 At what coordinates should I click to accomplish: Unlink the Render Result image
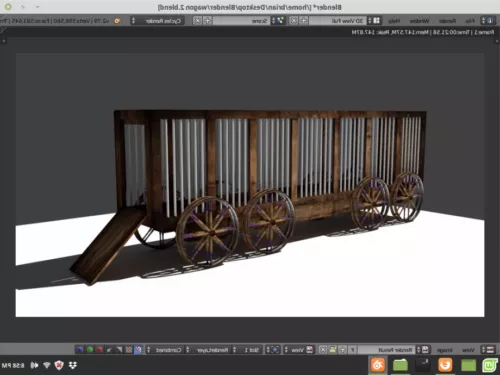[323, 350]
